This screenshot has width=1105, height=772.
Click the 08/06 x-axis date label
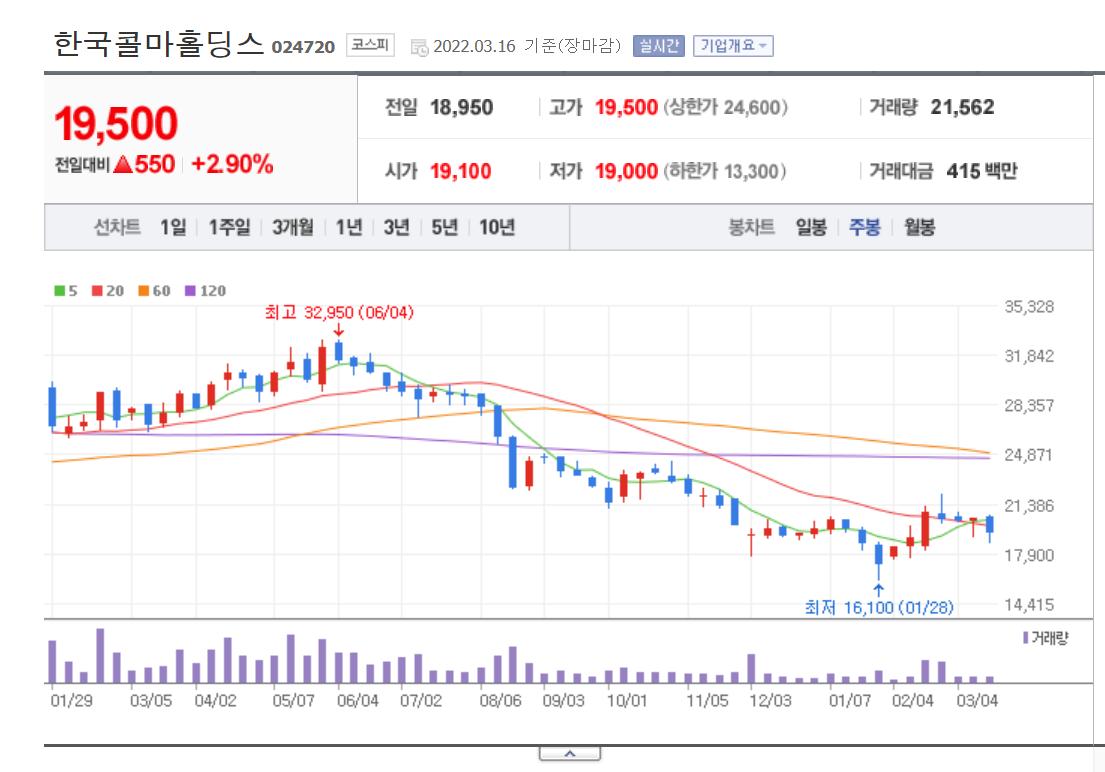pyautogui.click(x=500, y=701)
